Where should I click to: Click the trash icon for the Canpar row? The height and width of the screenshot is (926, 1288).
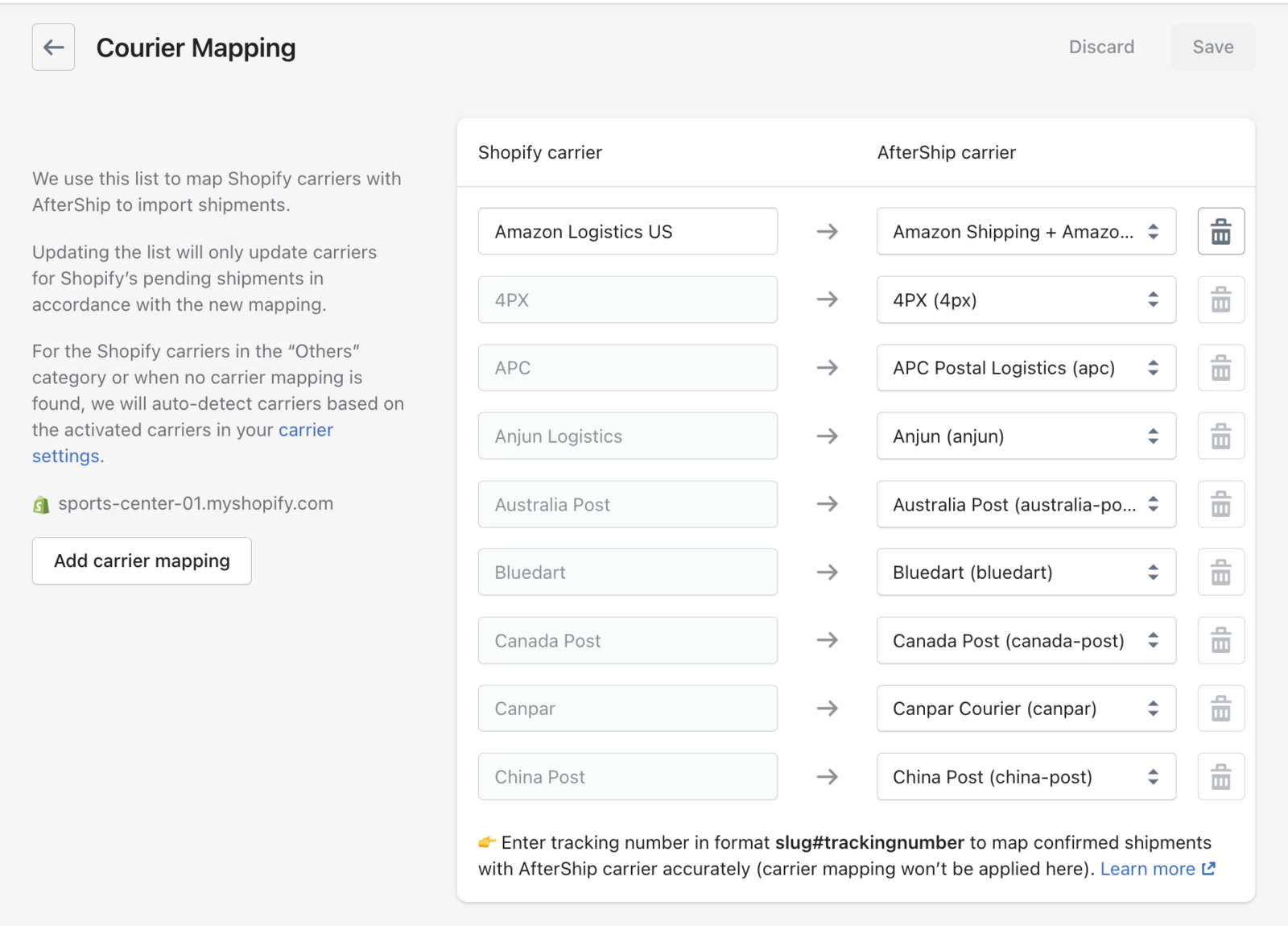point(1220,709)
